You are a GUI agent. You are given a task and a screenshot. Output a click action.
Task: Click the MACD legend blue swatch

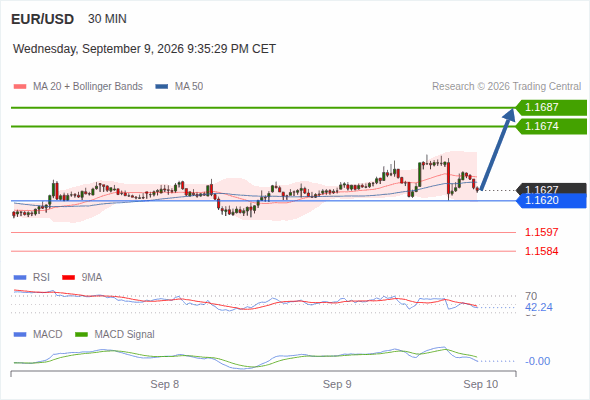click(20, 335)
